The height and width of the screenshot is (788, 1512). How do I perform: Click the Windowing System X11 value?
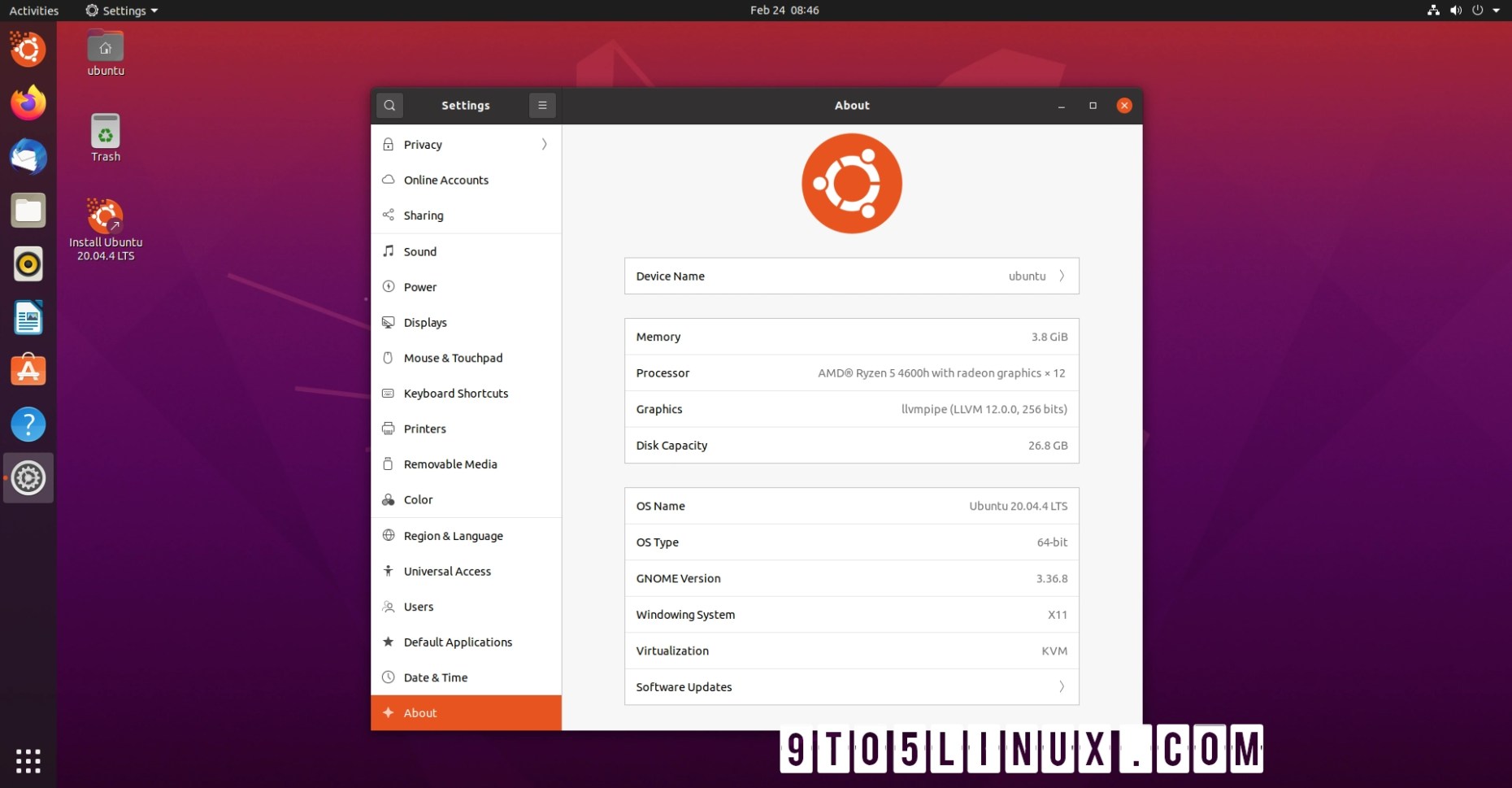coord(1058,615)
